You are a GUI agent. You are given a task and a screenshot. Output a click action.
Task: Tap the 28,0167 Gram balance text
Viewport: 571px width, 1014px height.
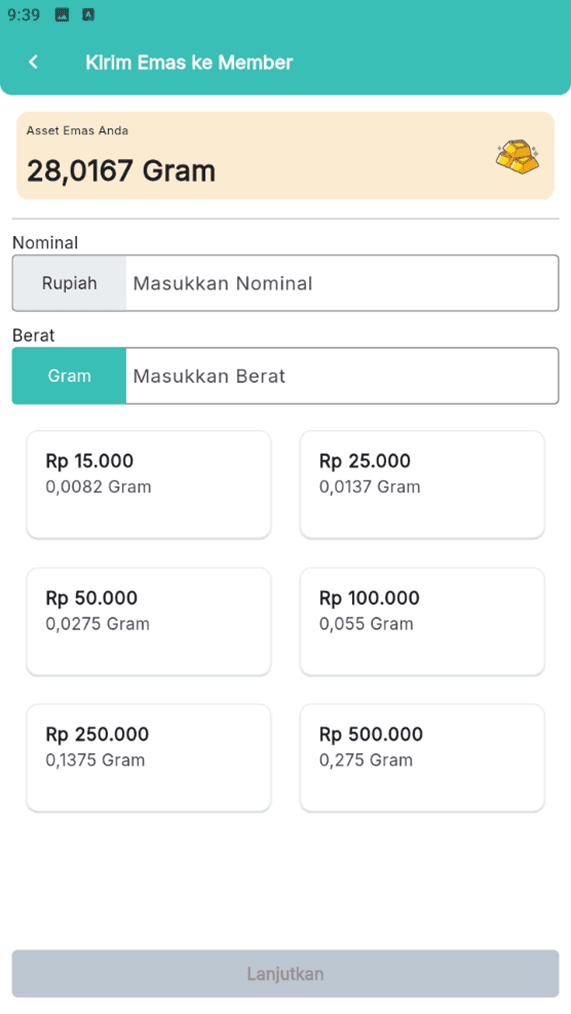[121, 171]
